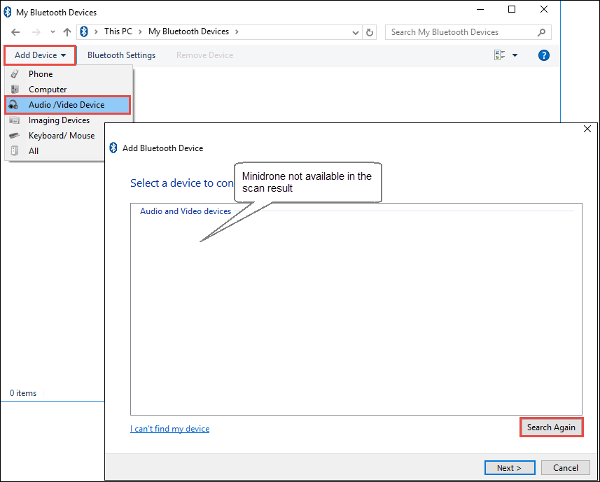Pick Imaging Devices from the menu
Image resolution: width=600 pixels, height=482 pixels.
click(58, 120)
